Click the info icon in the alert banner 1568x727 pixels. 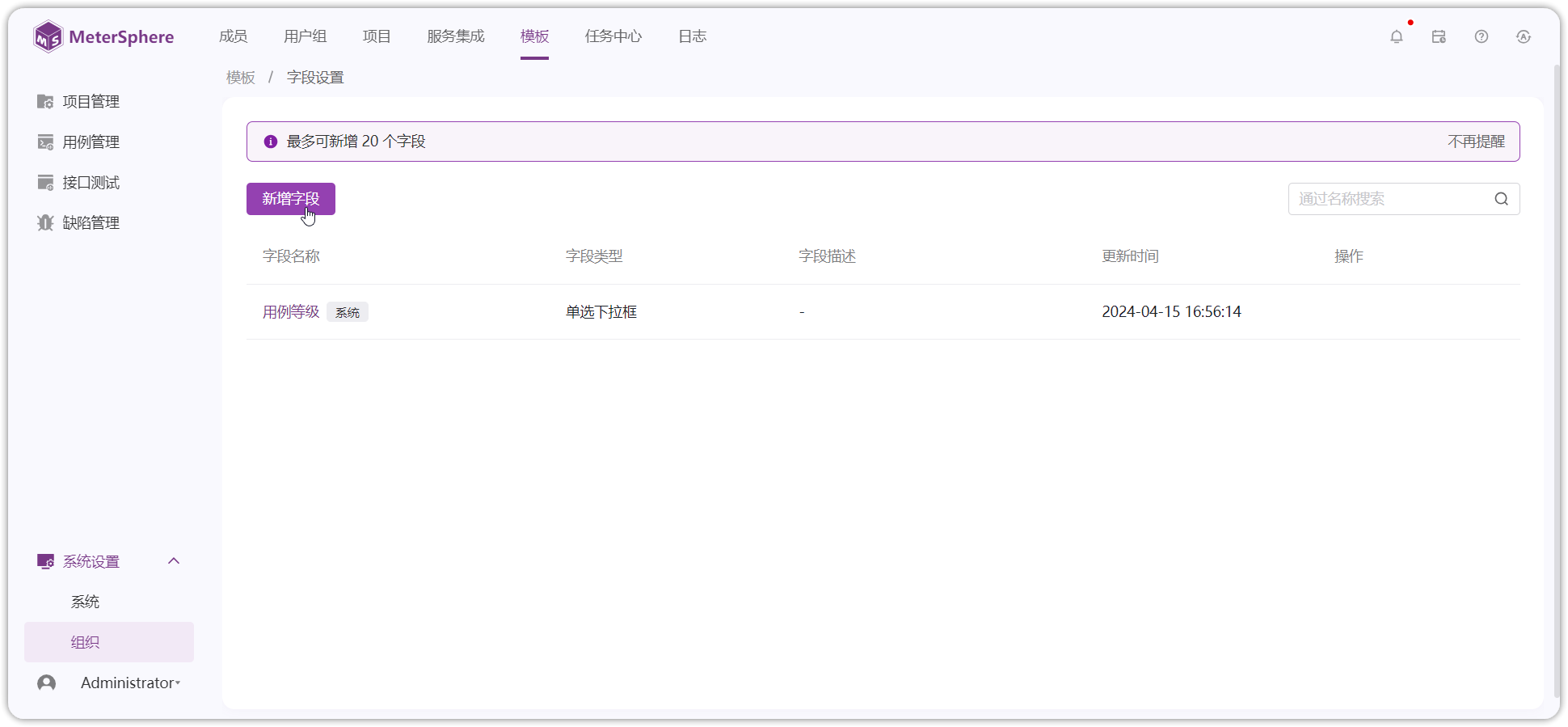point(271,142)
